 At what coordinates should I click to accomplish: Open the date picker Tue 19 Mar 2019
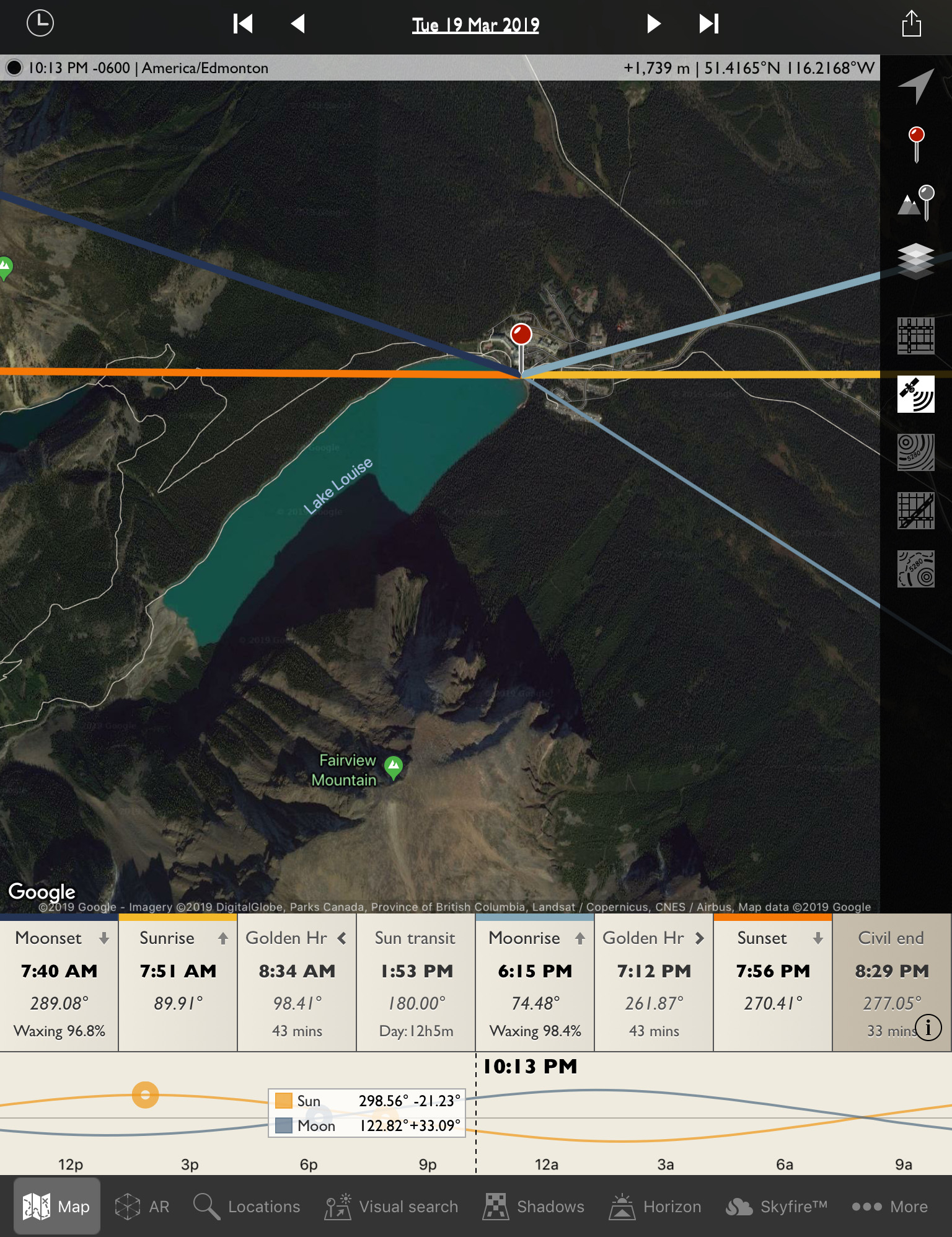click(475, 25)
